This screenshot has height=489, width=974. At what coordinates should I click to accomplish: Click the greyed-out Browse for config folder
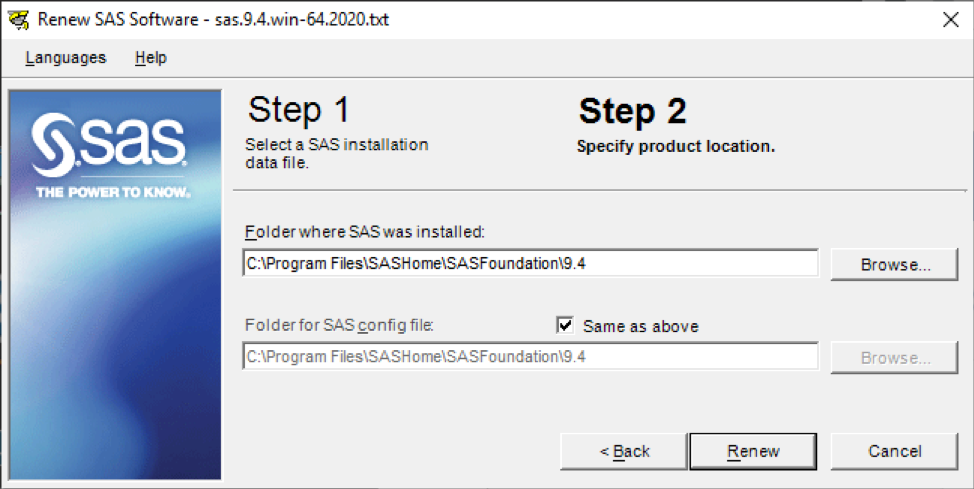pyautogui.click(x=894, y=358)
